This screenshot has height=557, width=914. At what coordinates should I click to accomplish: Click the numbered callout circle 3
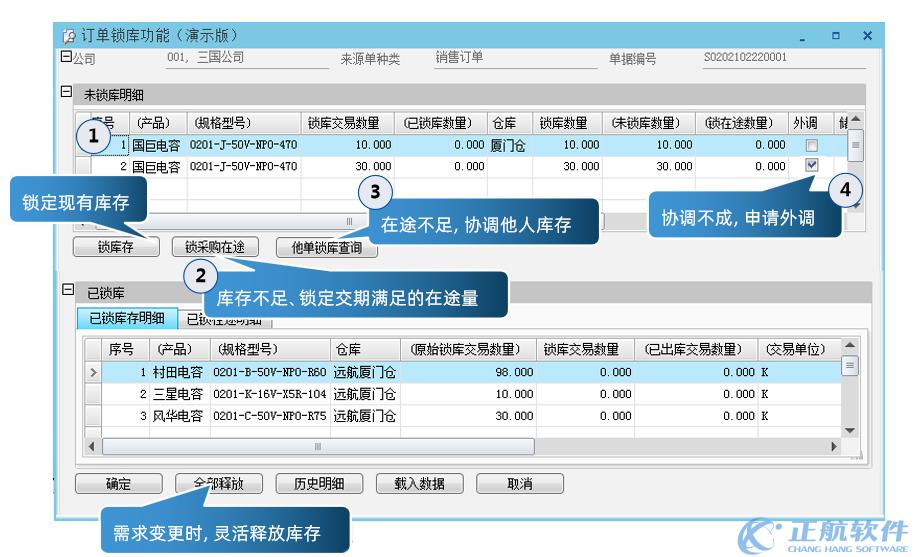375,190
